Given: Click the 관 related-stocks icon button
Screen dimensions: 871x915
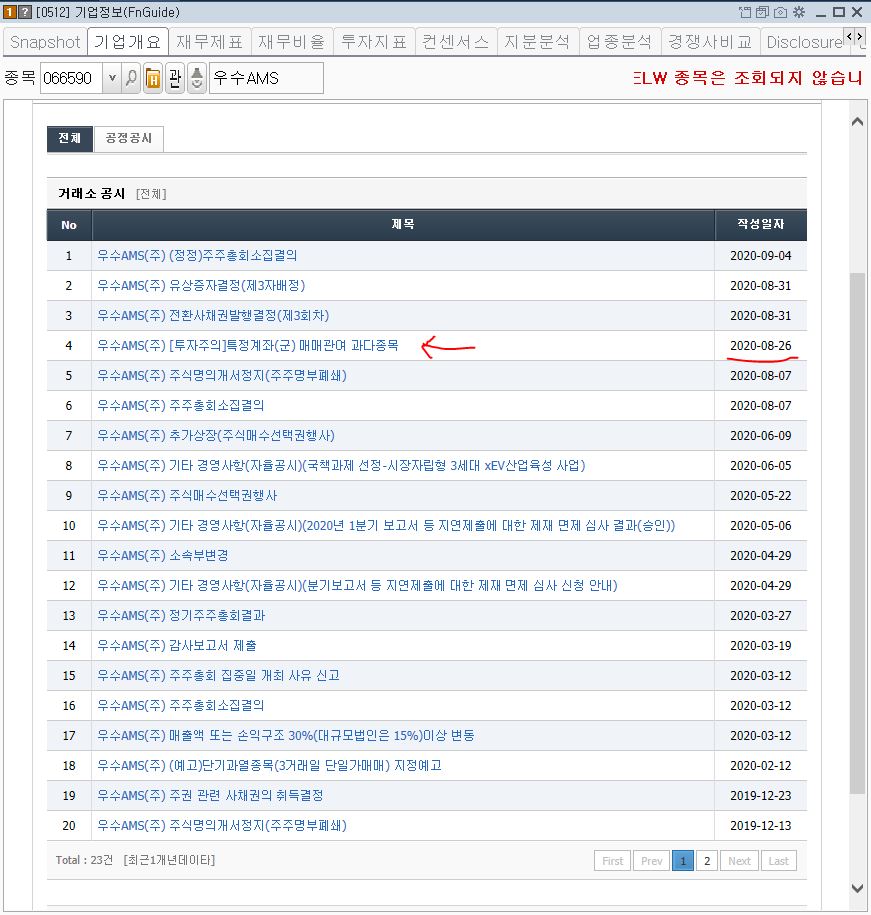Looking at the screenshot, I should [175, 78].
